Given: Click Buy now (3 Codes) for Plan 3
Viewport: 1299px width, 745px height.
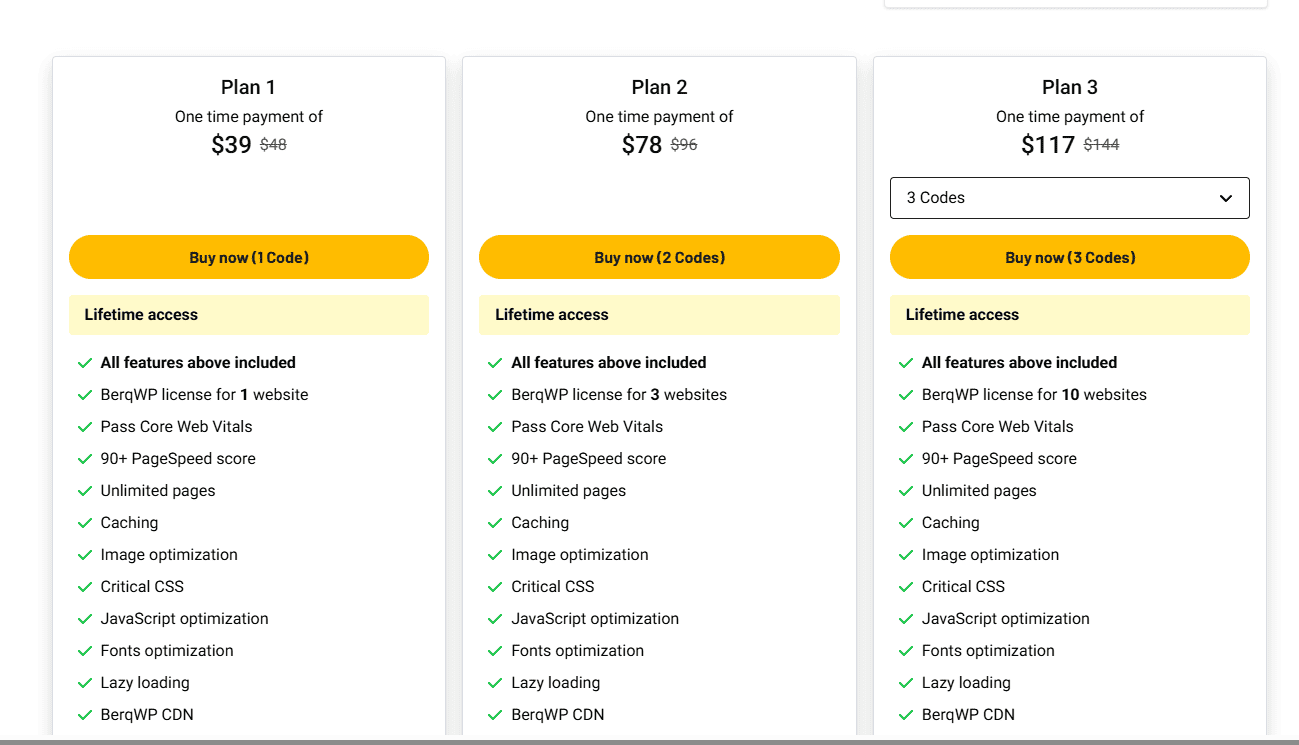Looking at the screenshot, I should pos(1069,257).
